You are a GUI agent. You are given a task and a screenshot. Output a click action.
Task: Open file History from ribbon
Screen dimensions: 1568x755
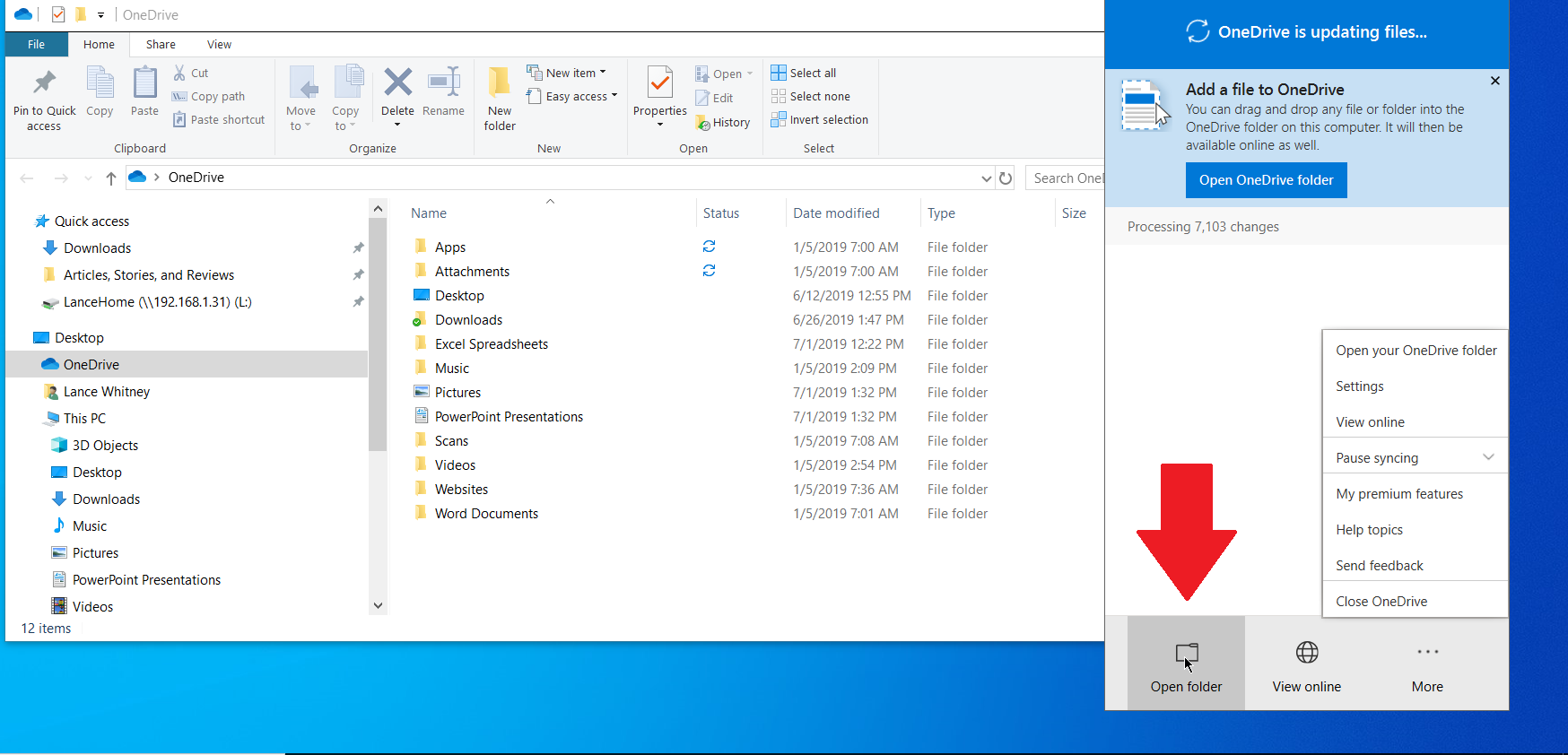point(723,122)
